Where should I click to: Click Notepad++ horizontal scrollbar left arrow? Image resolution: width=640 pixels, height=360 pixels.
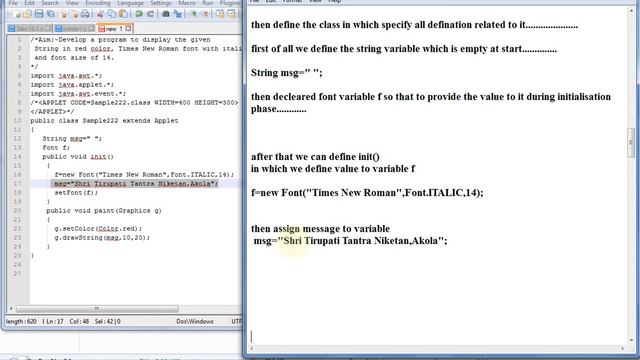[x=11, y=309]
